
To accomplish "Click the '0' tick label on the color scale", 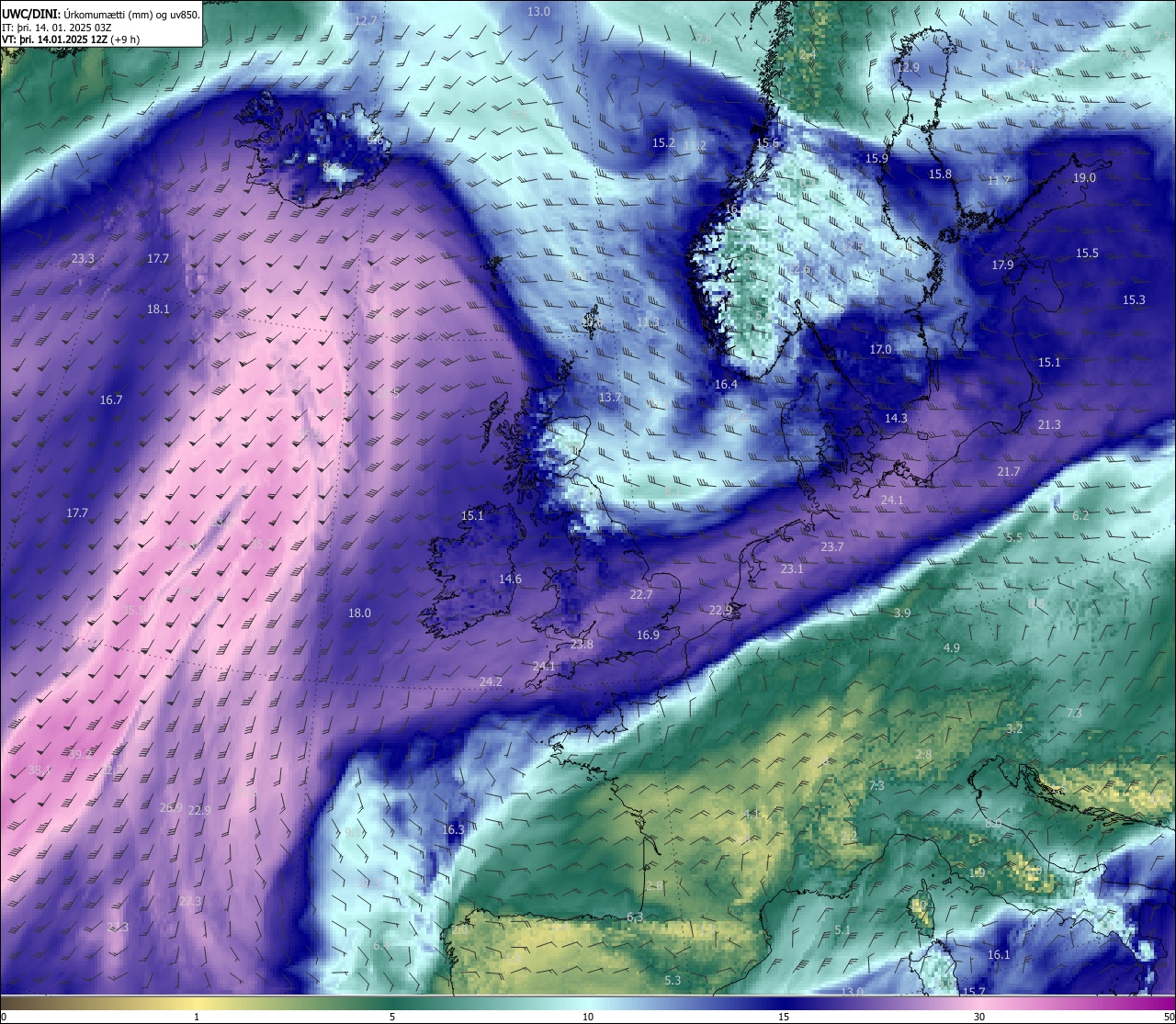I will 4,1017.
